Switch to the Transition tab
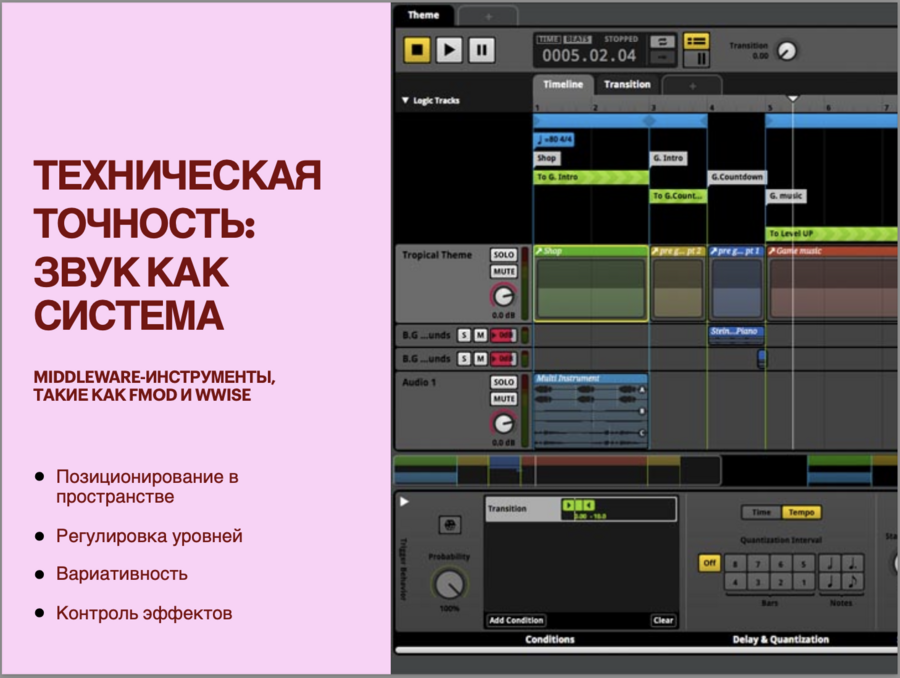Image resolution: width=900 pixels, height=678 pixels. [x=627, y=84]
